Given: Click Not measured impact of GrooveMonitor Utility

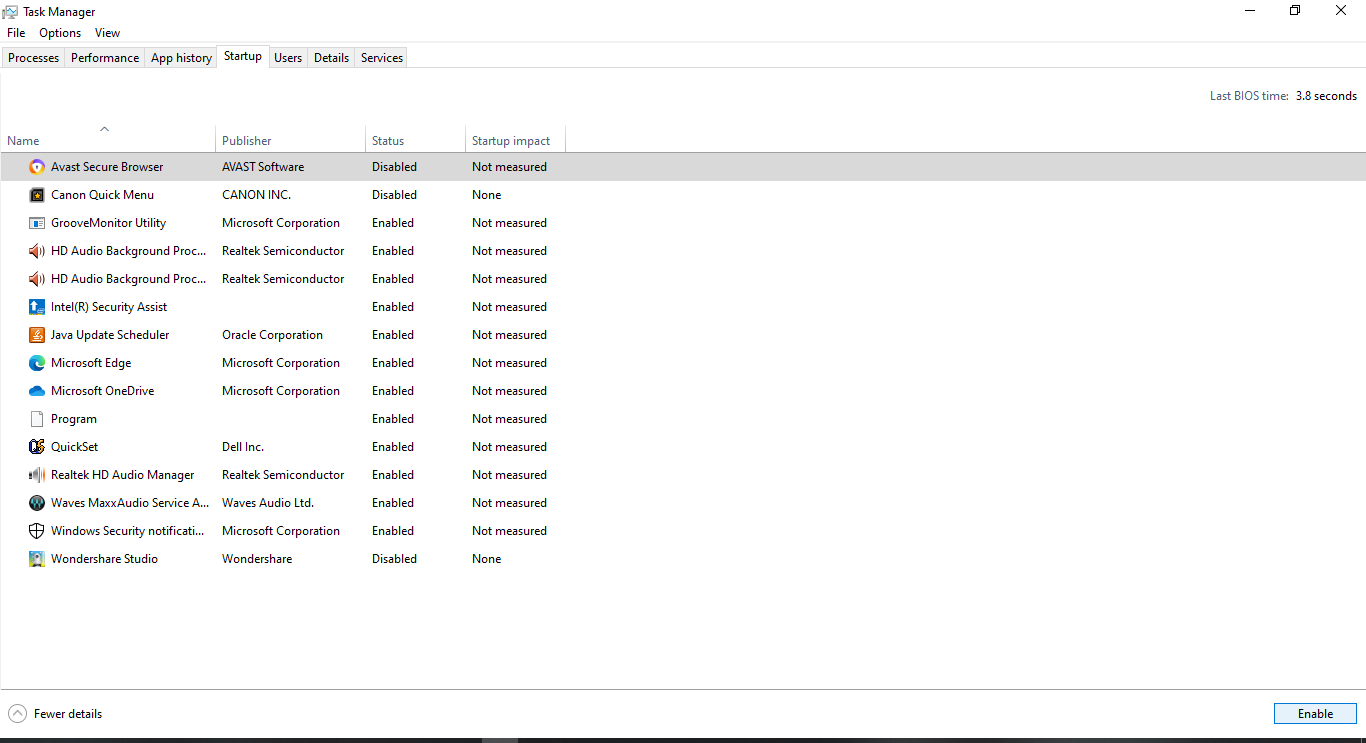Looking at the screenshot, I should 509,223.
